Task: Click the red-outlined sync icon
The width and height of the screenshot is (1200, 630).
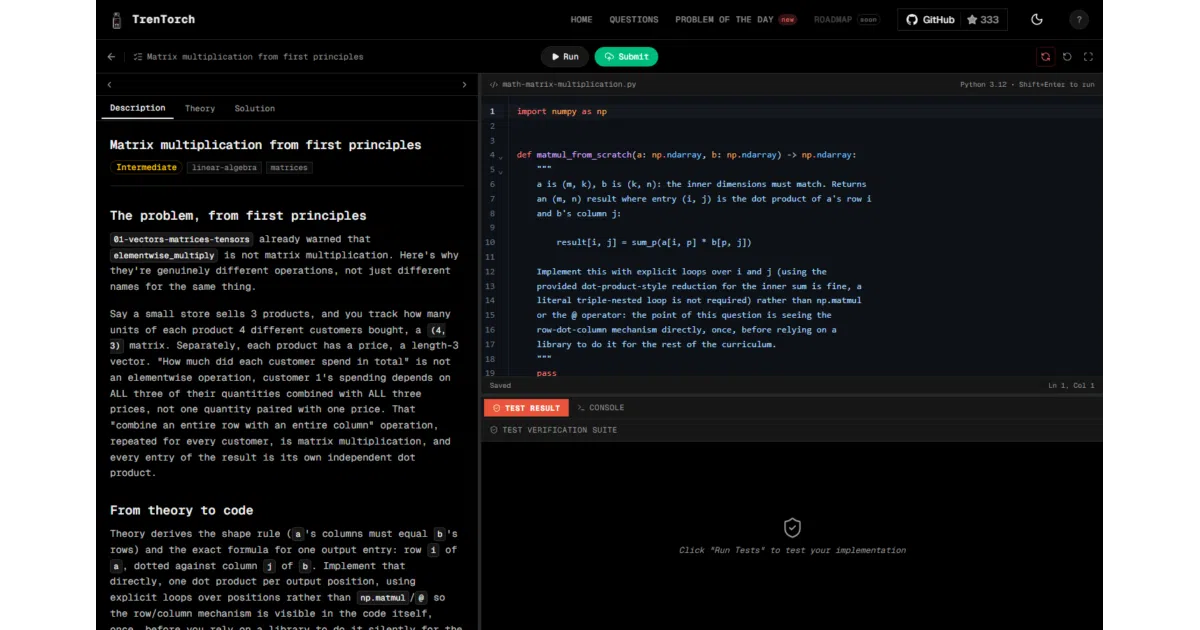Action: tap(1046, 57)
